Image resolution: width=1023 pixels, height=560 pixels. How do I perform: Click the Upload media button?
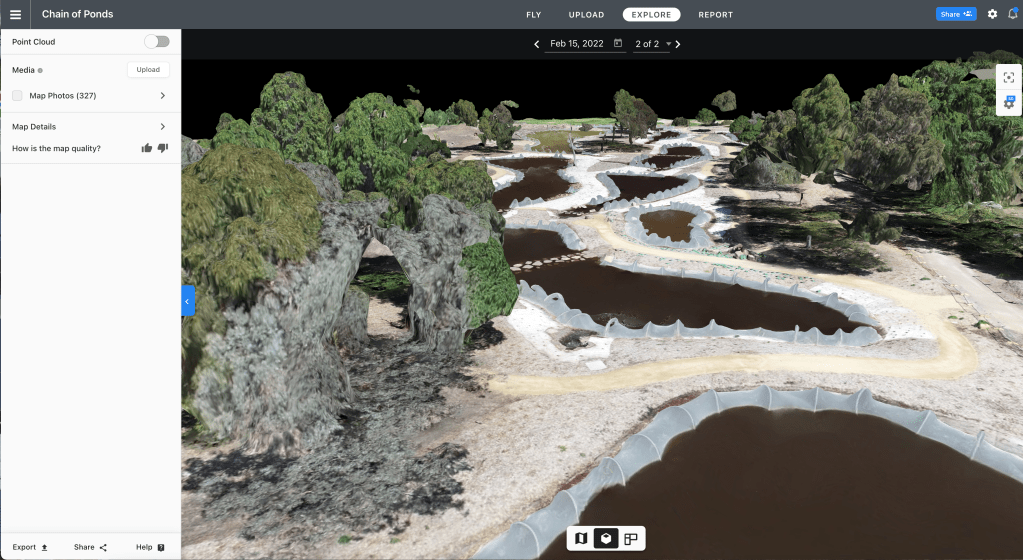[x=148, y=70]
